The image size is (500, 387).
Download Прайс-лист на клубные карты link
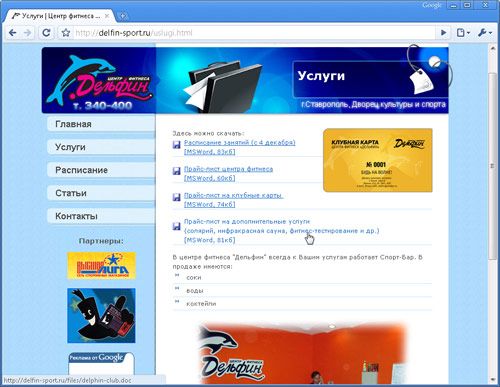click(x=233, y=195)
